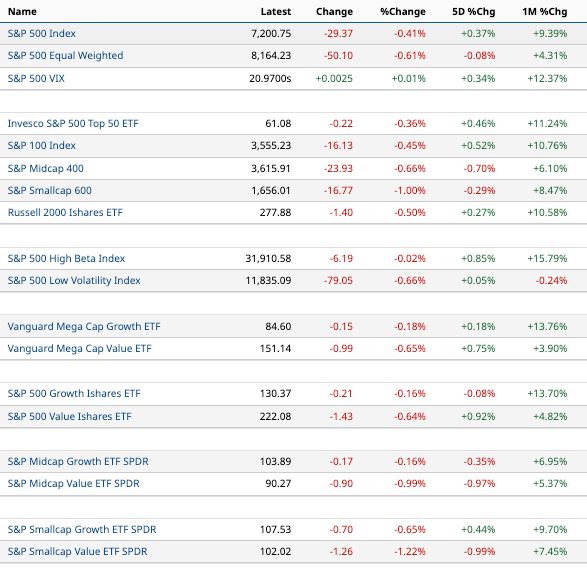Select the 1M change +13.76%
This screenshot has height=576, width=587.
[x=547, y=326]
